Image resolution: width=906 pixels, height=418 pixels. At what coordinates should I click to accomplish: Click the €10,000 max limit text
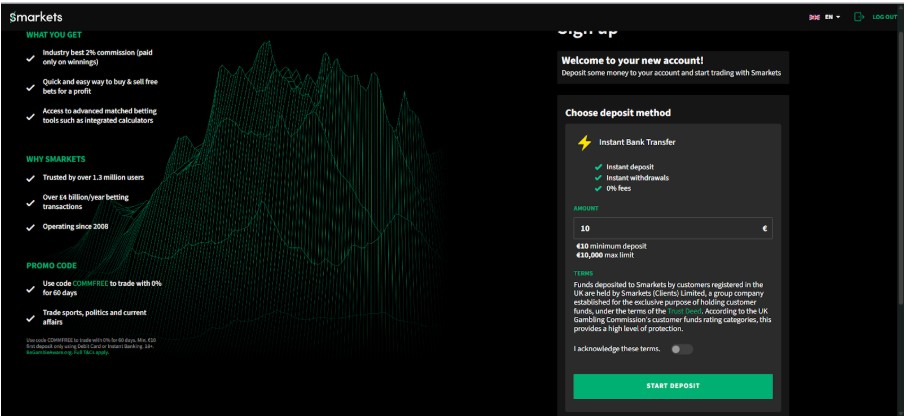click(604, 255)
